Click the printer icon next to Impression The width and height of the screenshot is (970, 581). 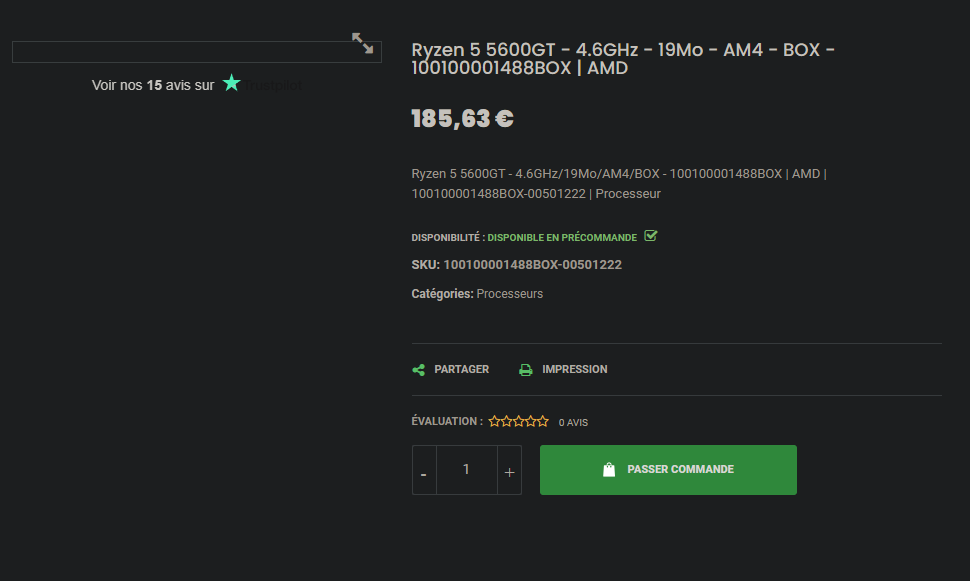click(x=525, y=370)
